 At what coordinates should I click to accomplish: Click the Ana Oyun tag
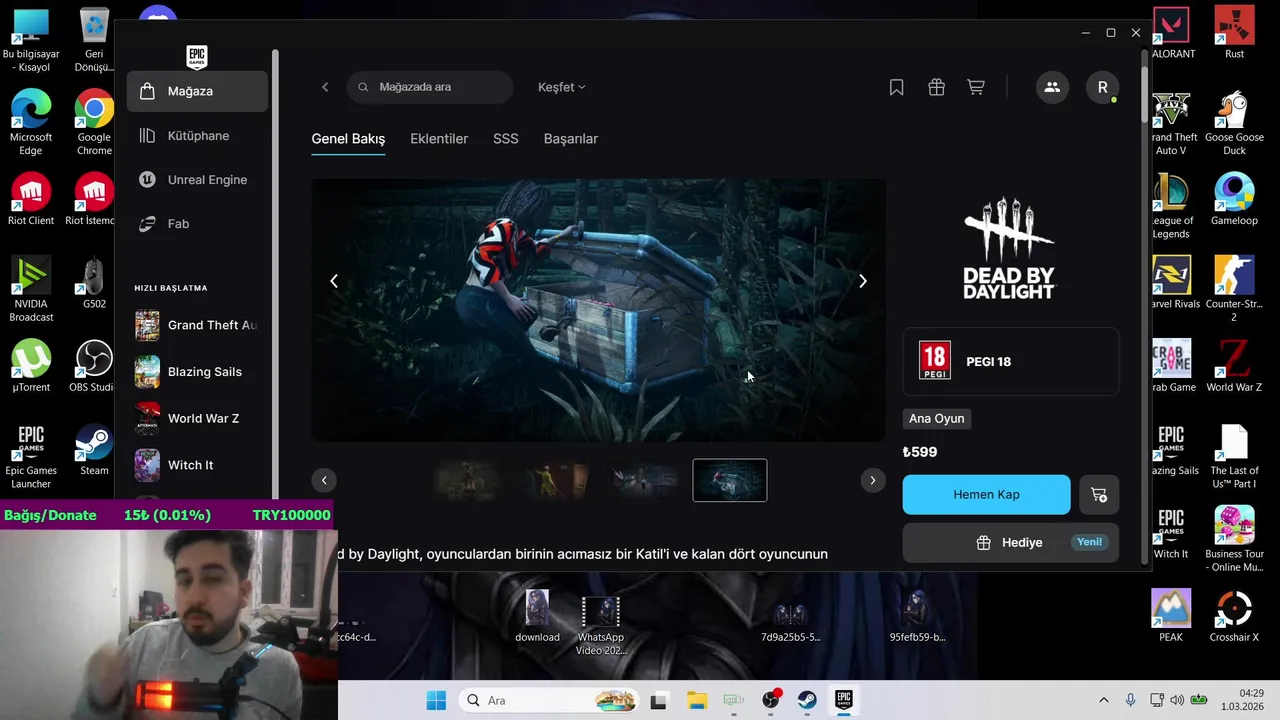point(937,419)
